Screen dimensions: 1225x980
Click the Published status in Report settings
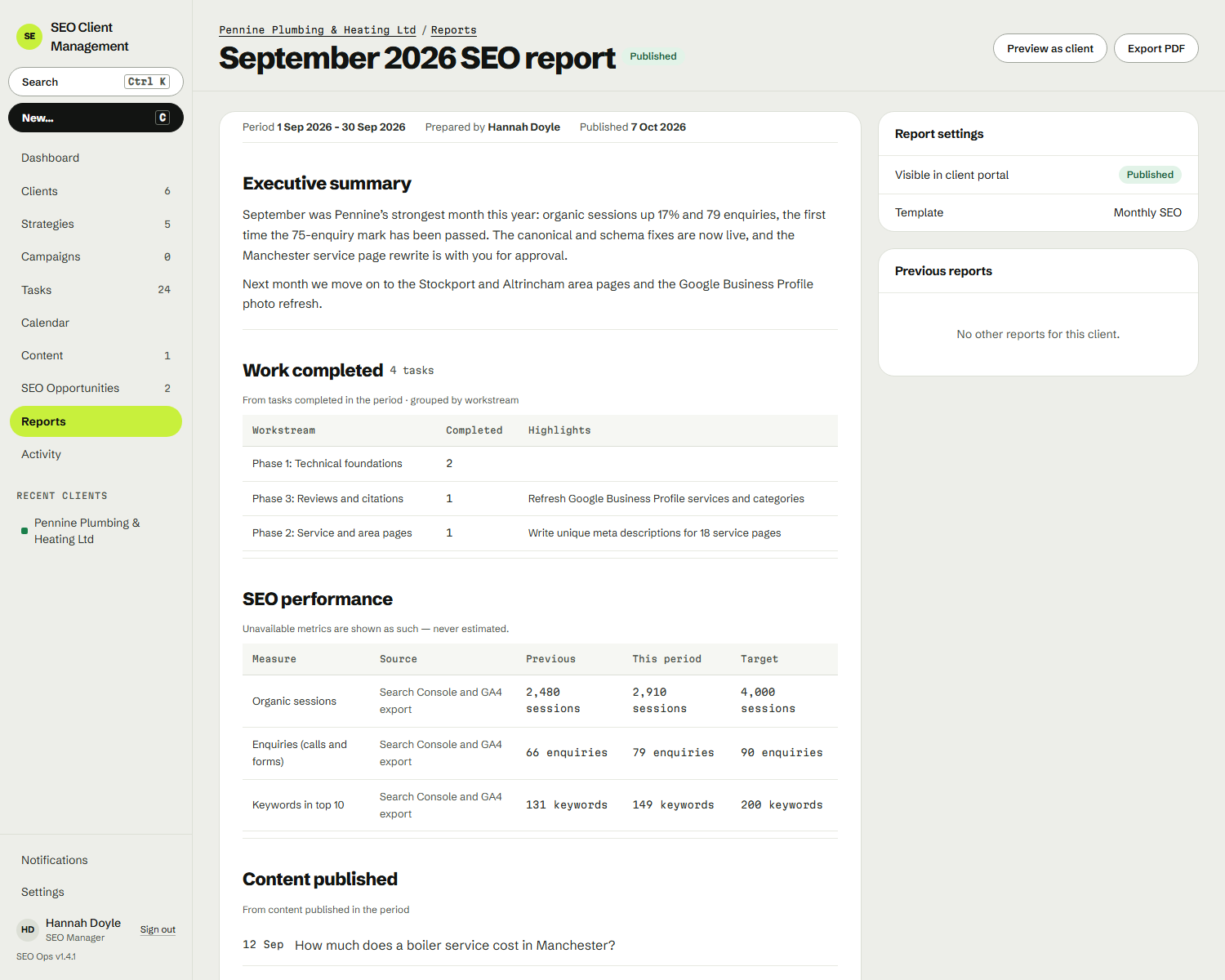click(1150, 175)
